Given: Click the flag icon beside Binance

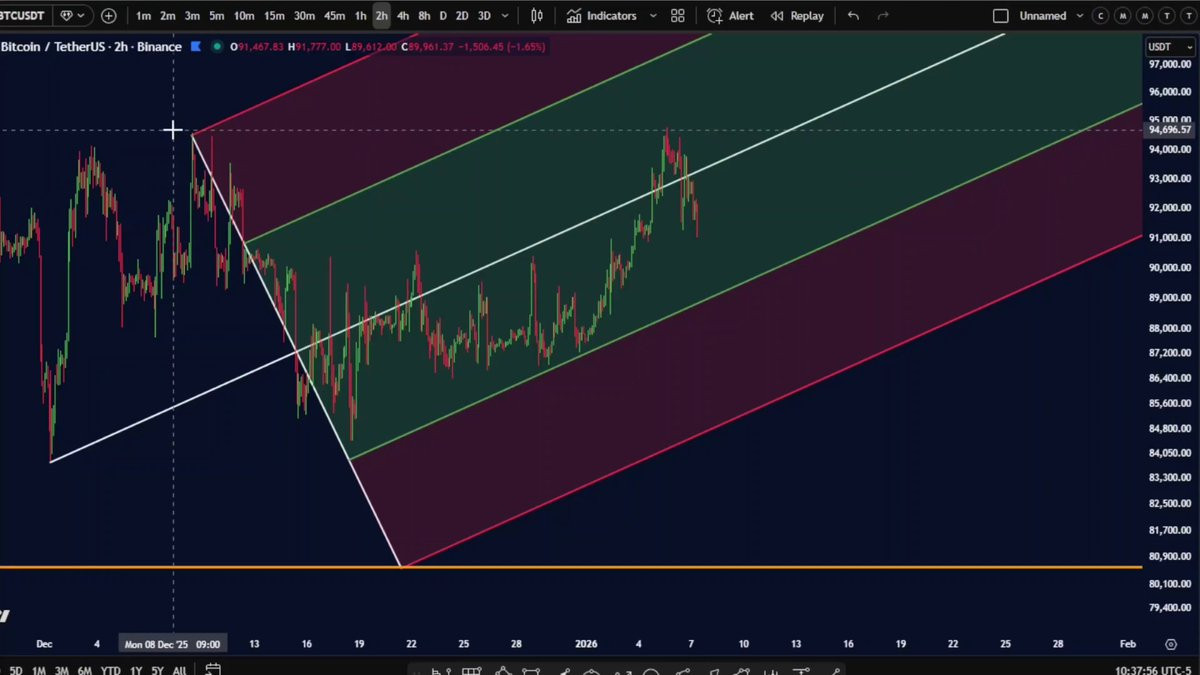Looking at the screenshot, I should 195,46.
